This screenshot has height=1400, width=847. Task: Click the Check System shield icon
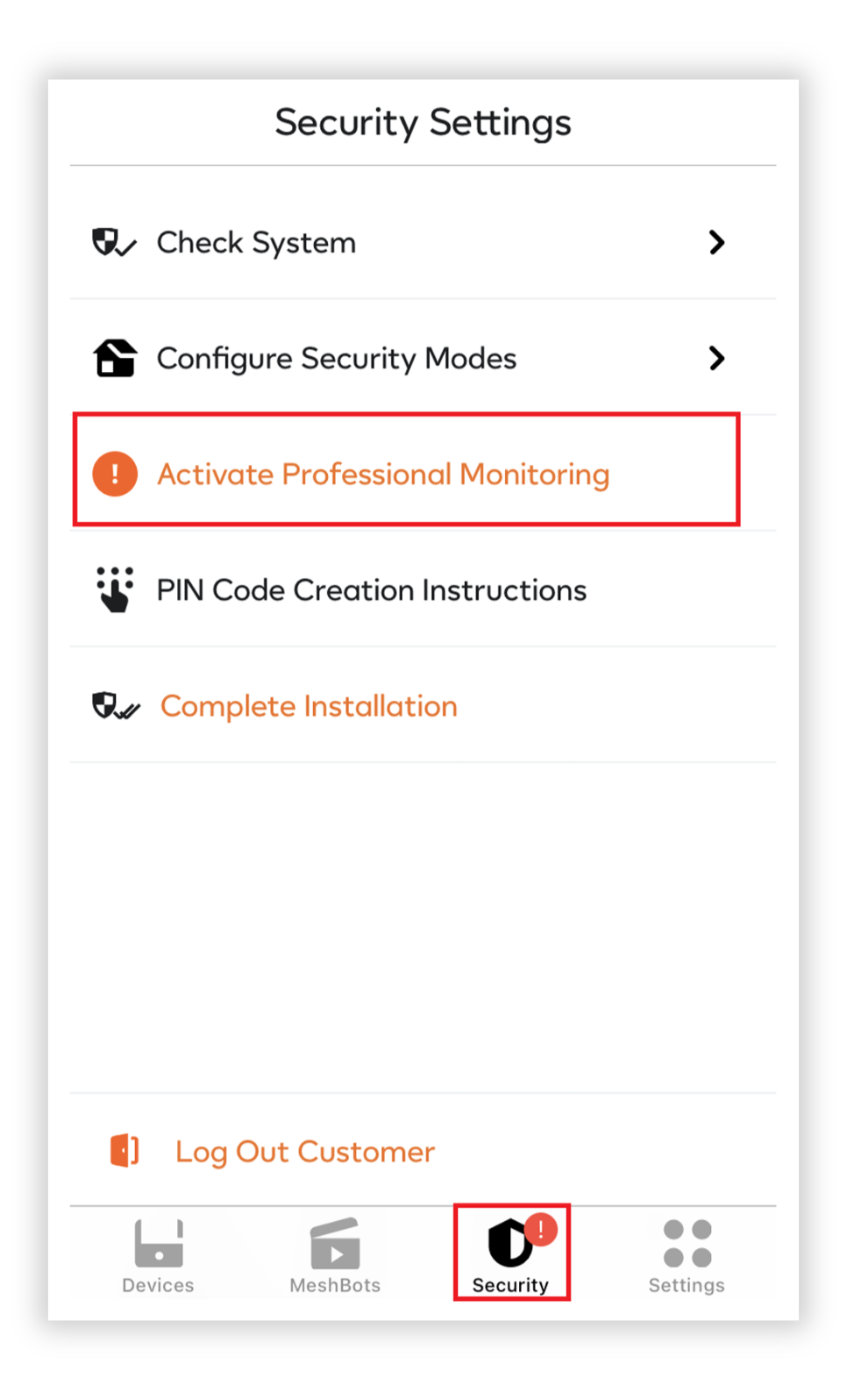click(114, 242)
